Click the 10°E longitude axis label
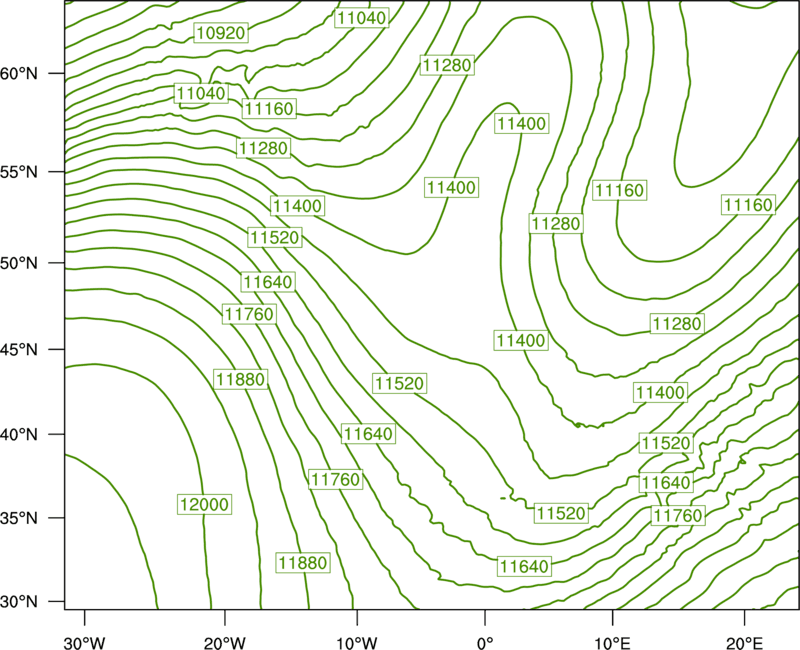800x650 pixels. (612, 643)
